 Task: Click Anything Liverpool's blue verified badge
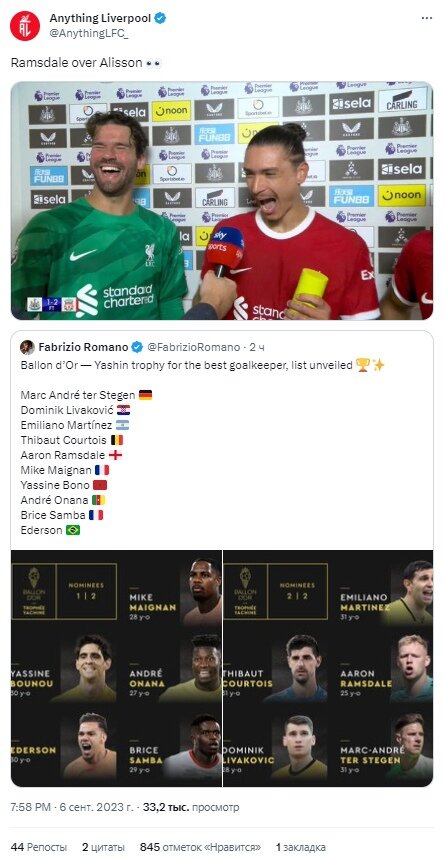pos(160,19)
